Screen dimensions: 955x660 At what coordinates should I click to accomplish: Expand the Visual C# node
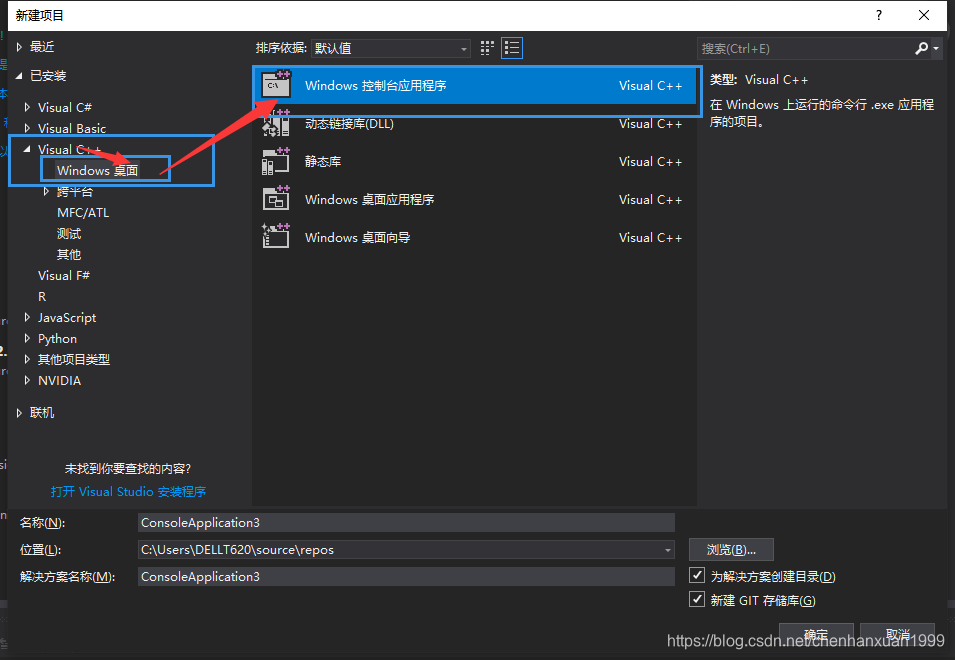(x=27, y=107)
